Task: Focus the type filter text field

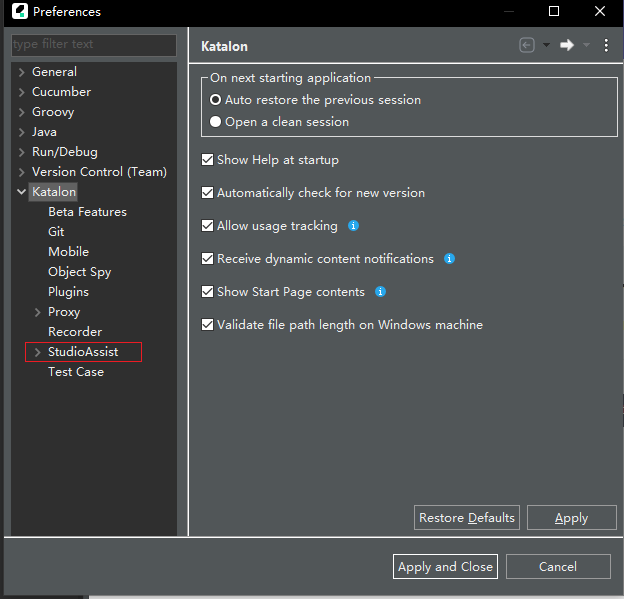Action: 94,44
